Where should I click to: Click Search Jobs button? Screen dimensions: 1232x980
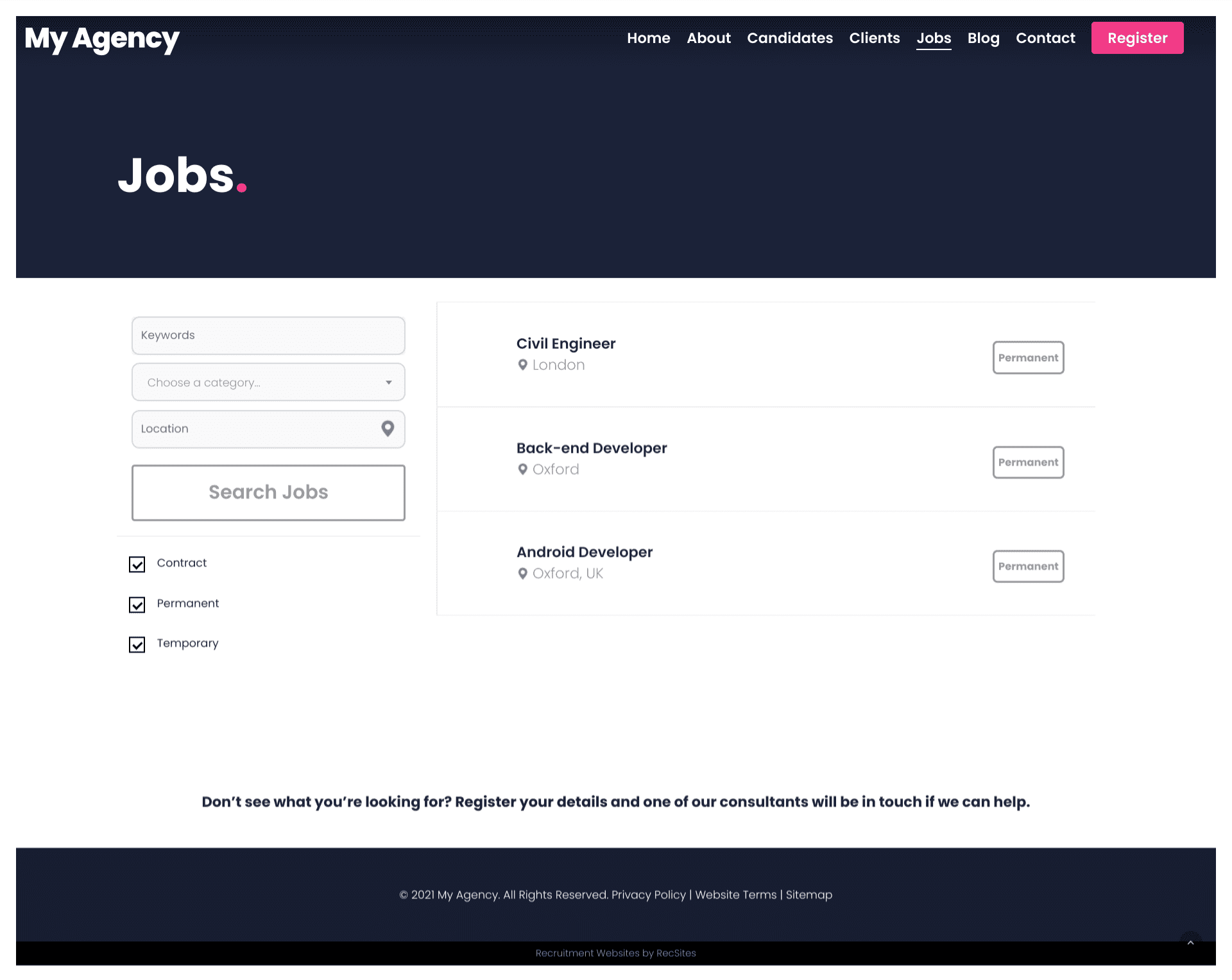268,492
